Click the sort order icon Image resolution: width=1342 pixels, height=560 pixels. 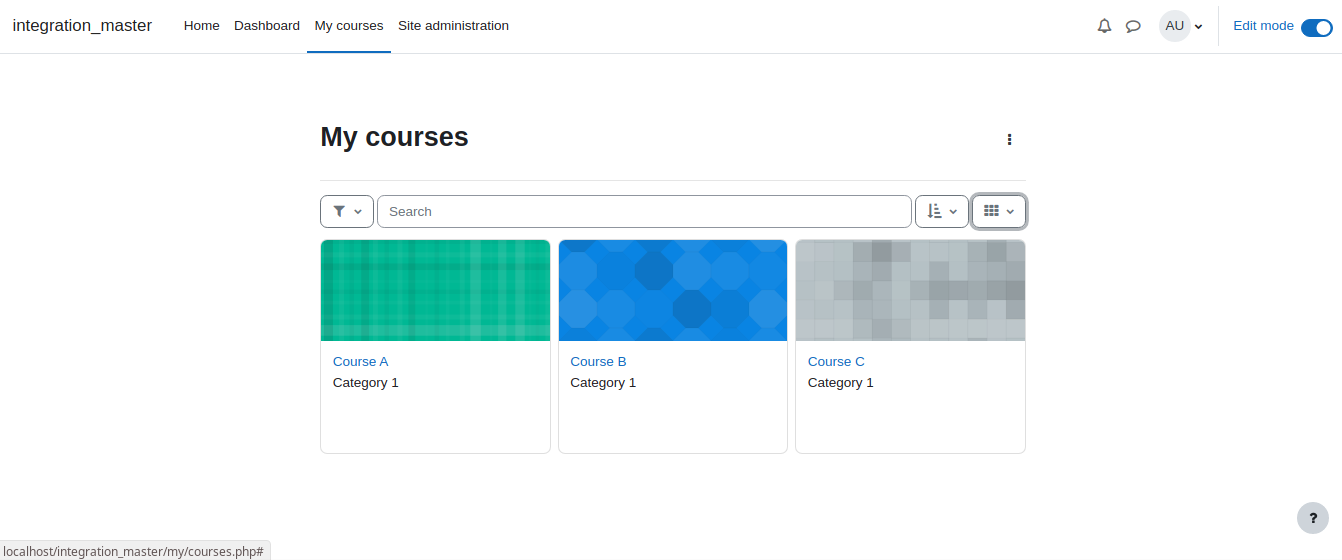(x=934, y=211)
